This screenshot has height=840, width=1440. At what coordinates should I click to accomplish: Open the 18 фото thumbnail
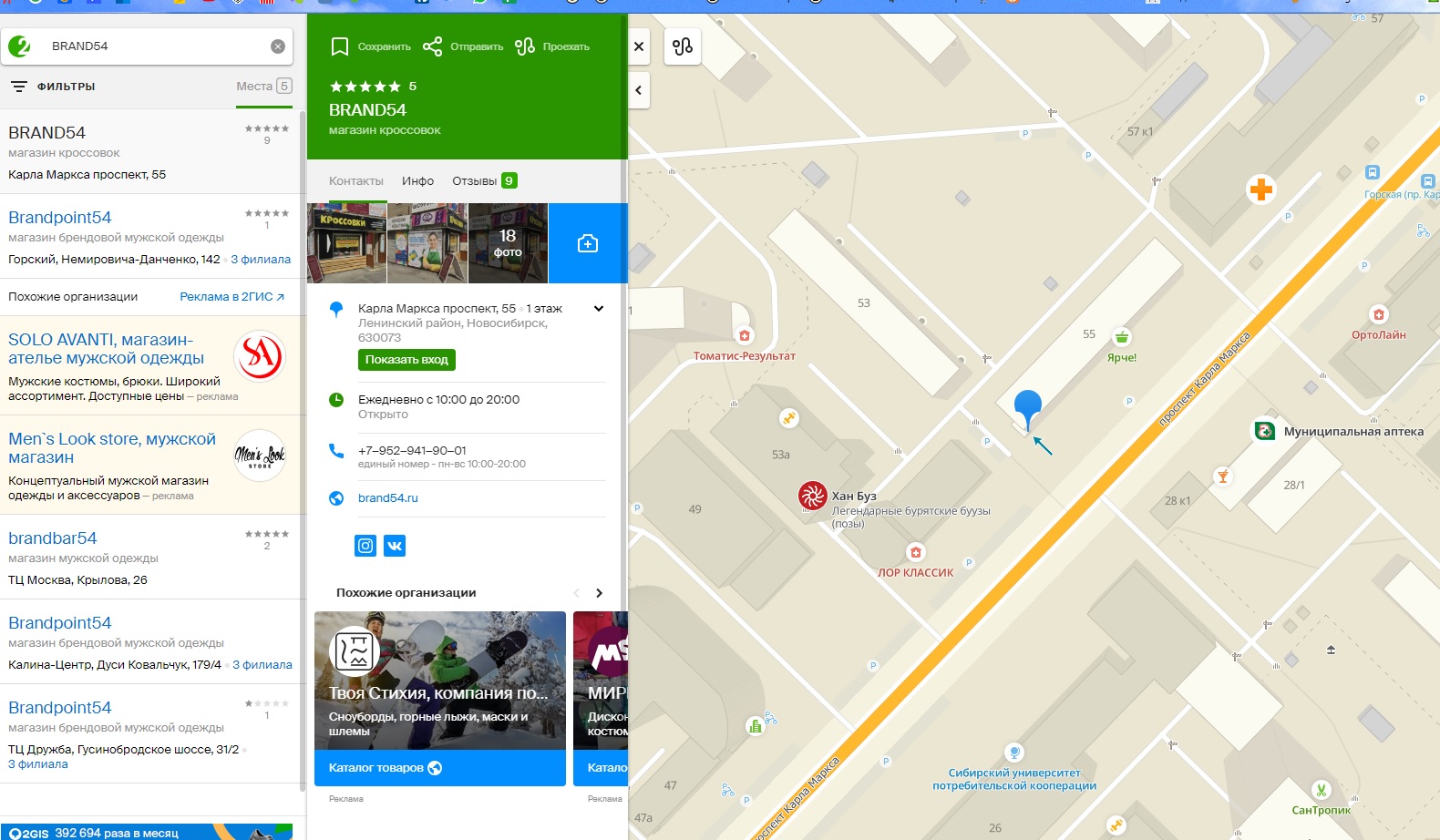[x=508, y=243]
